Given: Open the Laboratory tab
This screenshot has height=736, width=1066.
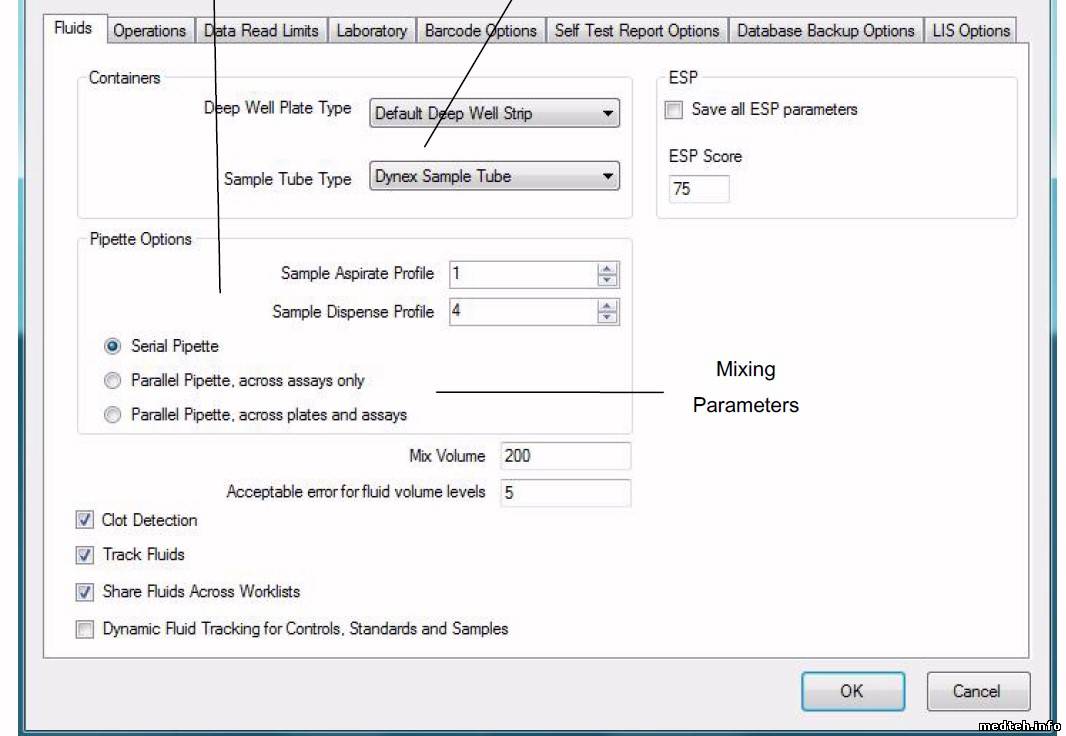Looking at the screenshot, I should [x=371, y=31].
